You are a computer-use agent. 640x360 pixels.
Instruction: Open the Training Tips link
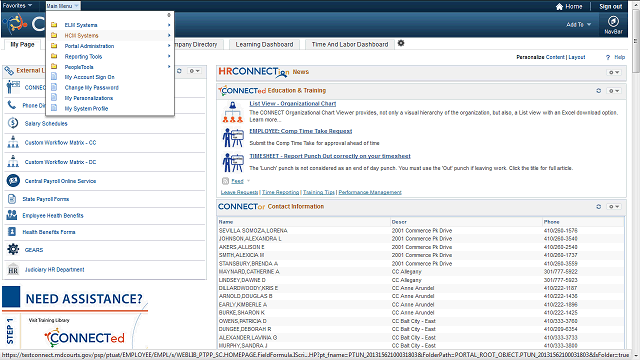(319, 192)
